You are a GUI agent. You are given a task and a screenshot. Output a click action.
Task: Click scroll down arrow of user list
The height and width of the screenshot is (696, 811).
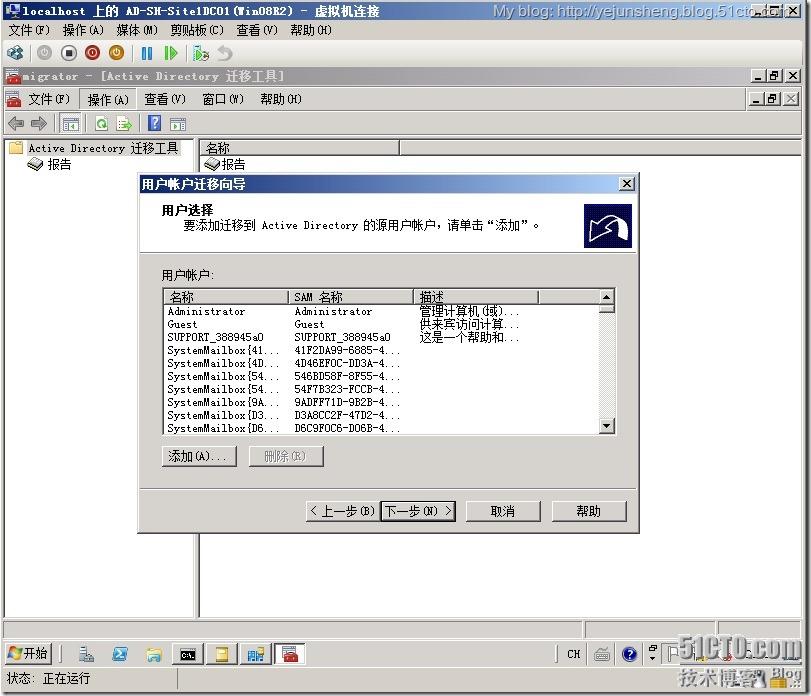point(606,426)
